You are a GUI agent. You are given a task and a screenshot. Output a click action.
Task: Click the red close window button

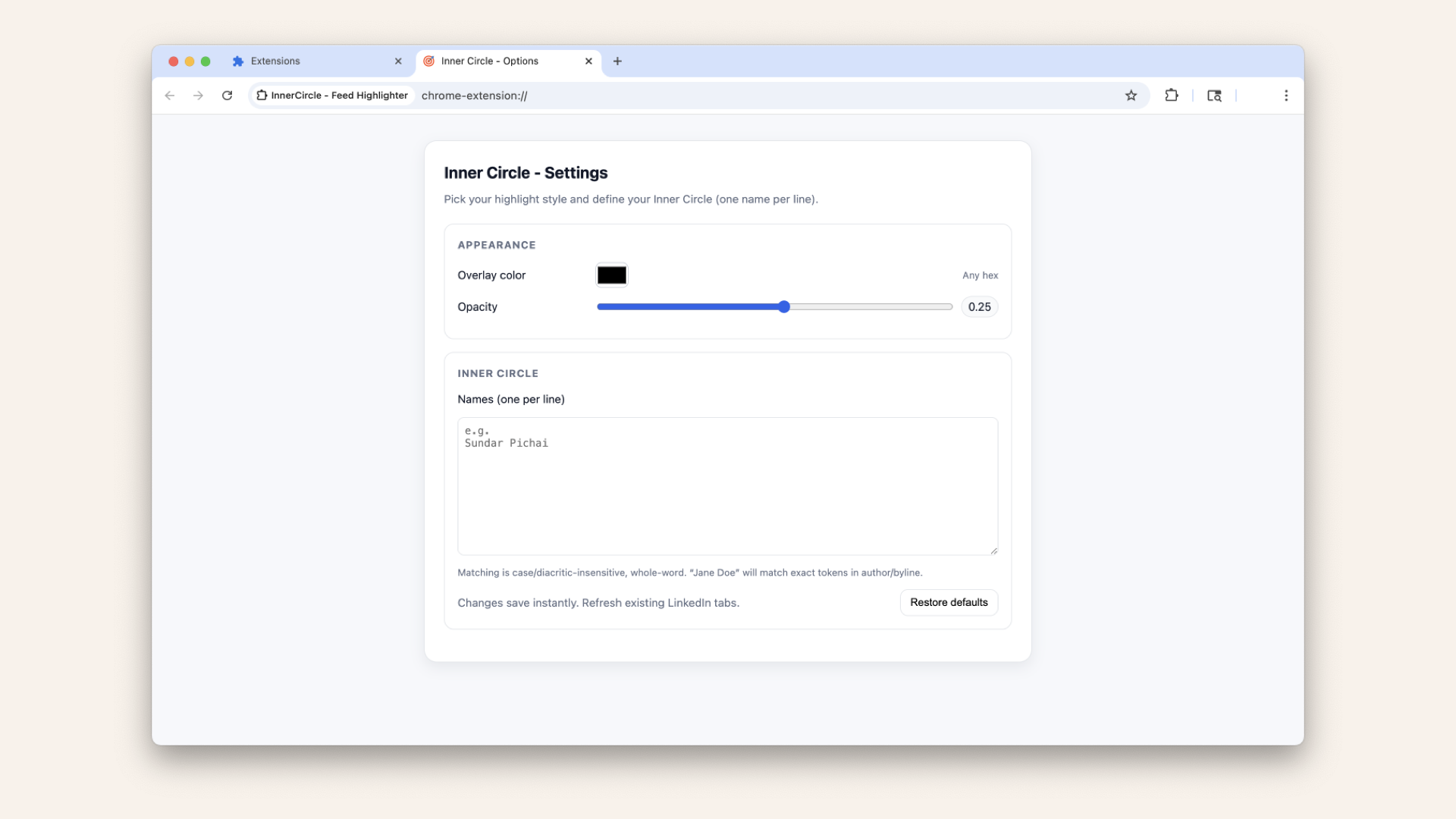point(174,61)
